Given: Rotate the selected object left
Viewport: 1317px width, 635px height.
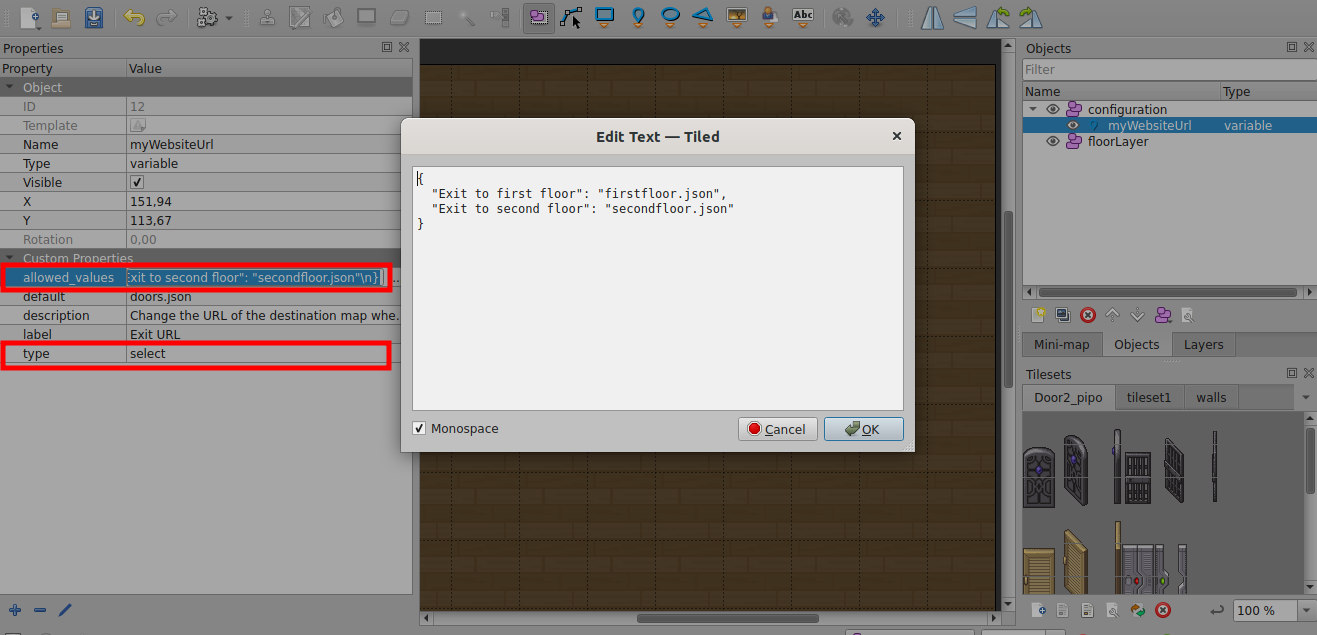Looking at the screenshot, I should [x=997, y=17].
